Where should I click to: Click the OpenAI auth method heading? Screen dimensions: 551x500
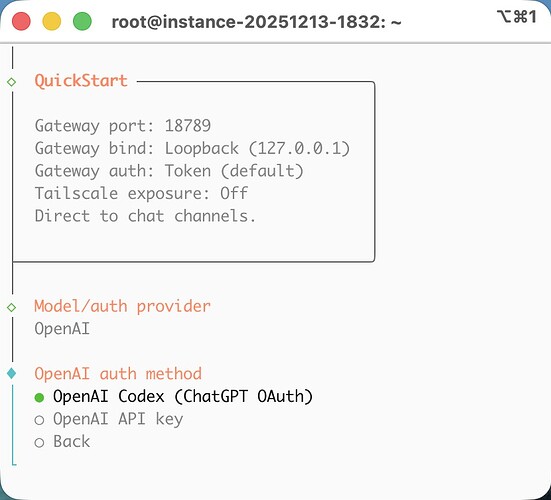tap(118, 374)
